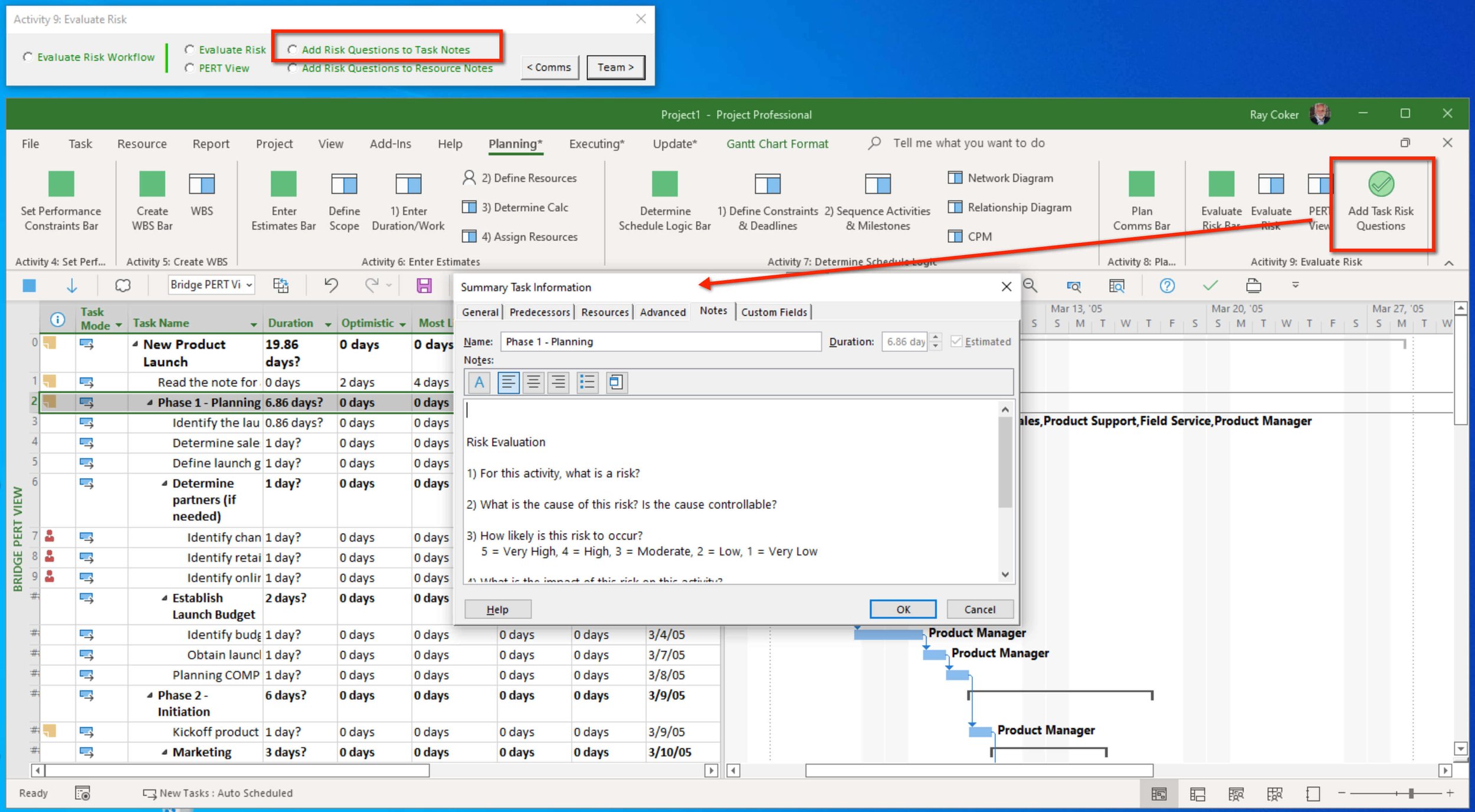Click the Add Task Risk Questions icon
The height and width of the screenshot is (812, 1475).
(1380, 185)
